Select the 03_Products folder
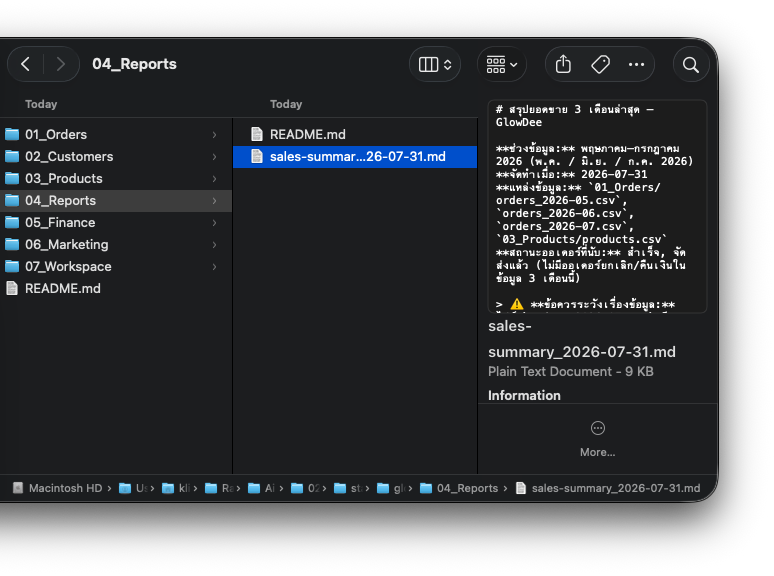 point(116,178)
